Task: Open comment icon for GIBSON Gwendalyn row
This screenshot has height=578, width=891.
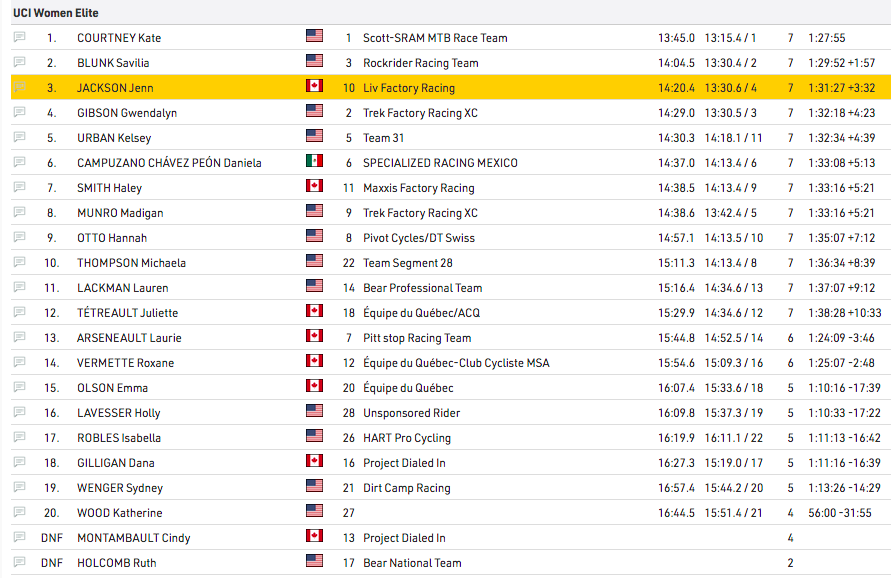Action: (x=20, y=112)
